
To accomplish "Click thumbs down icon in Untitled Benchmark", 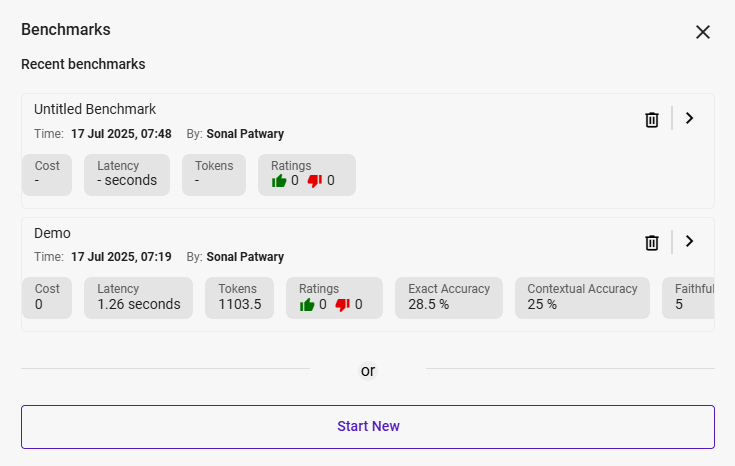I will coord(315,181).
